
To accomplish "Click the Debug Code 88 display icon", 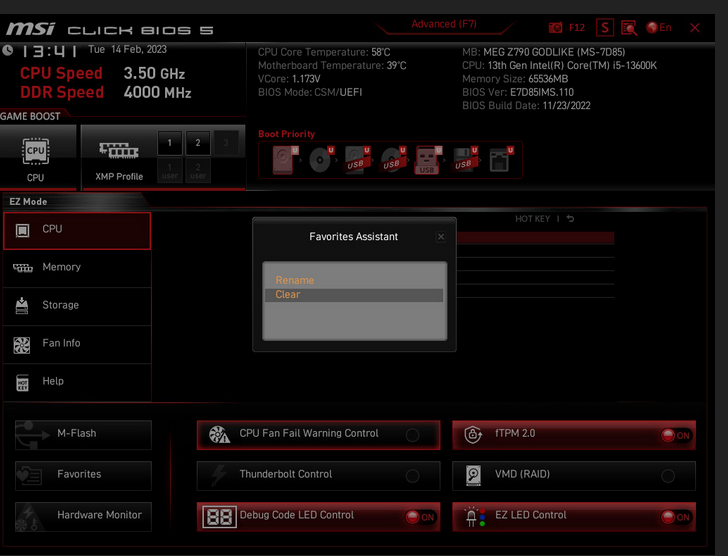I will tap(219, 517).
